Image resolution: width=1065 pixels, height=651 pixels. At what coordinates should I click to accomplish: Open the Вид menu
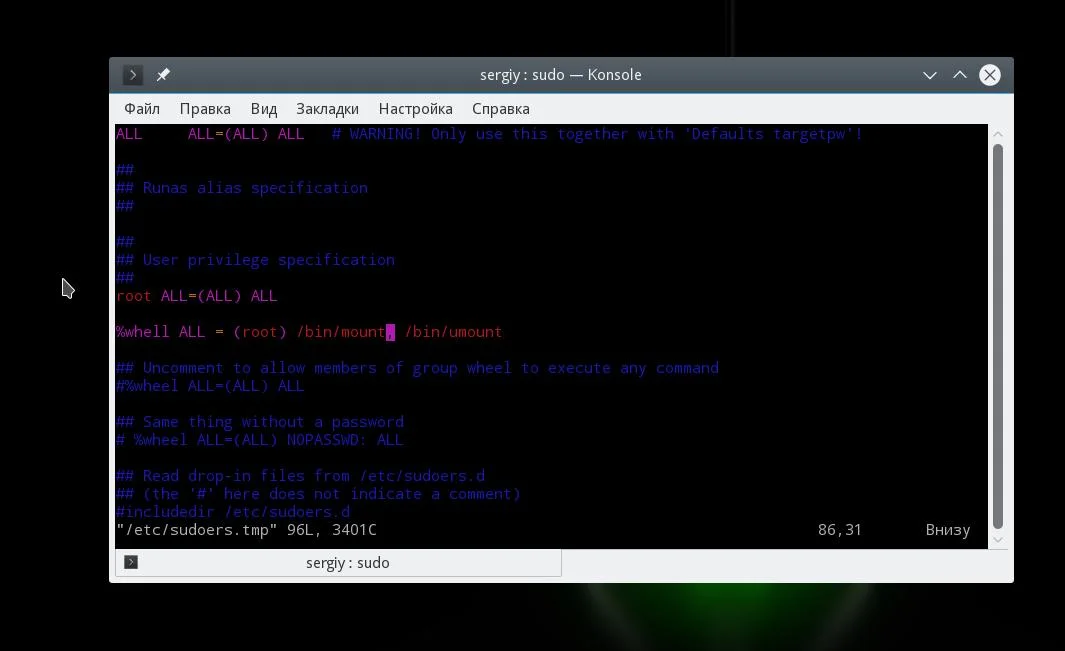click(x=264, y=109)
